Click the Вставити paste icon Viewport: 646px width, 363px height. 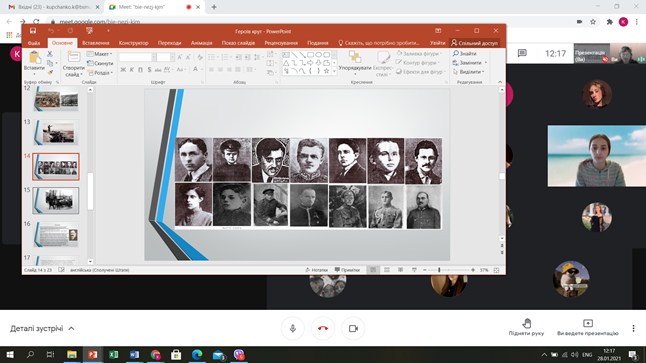tap(34, 58)
